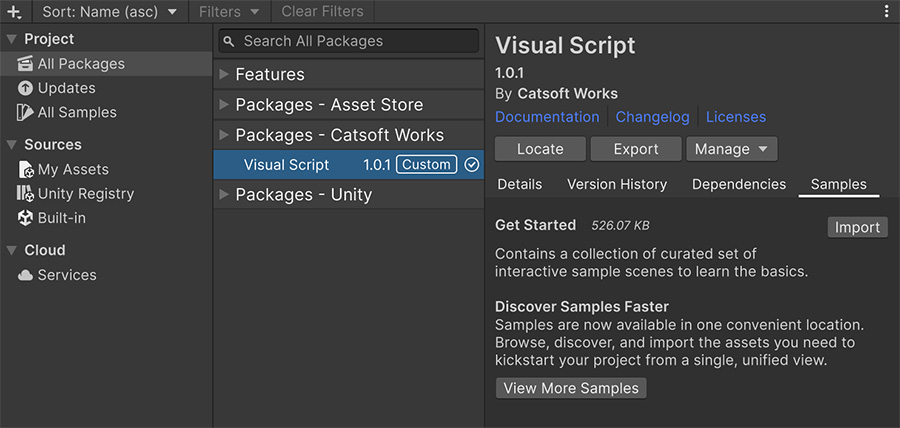Open the Filters dropdown

(230, 11)
